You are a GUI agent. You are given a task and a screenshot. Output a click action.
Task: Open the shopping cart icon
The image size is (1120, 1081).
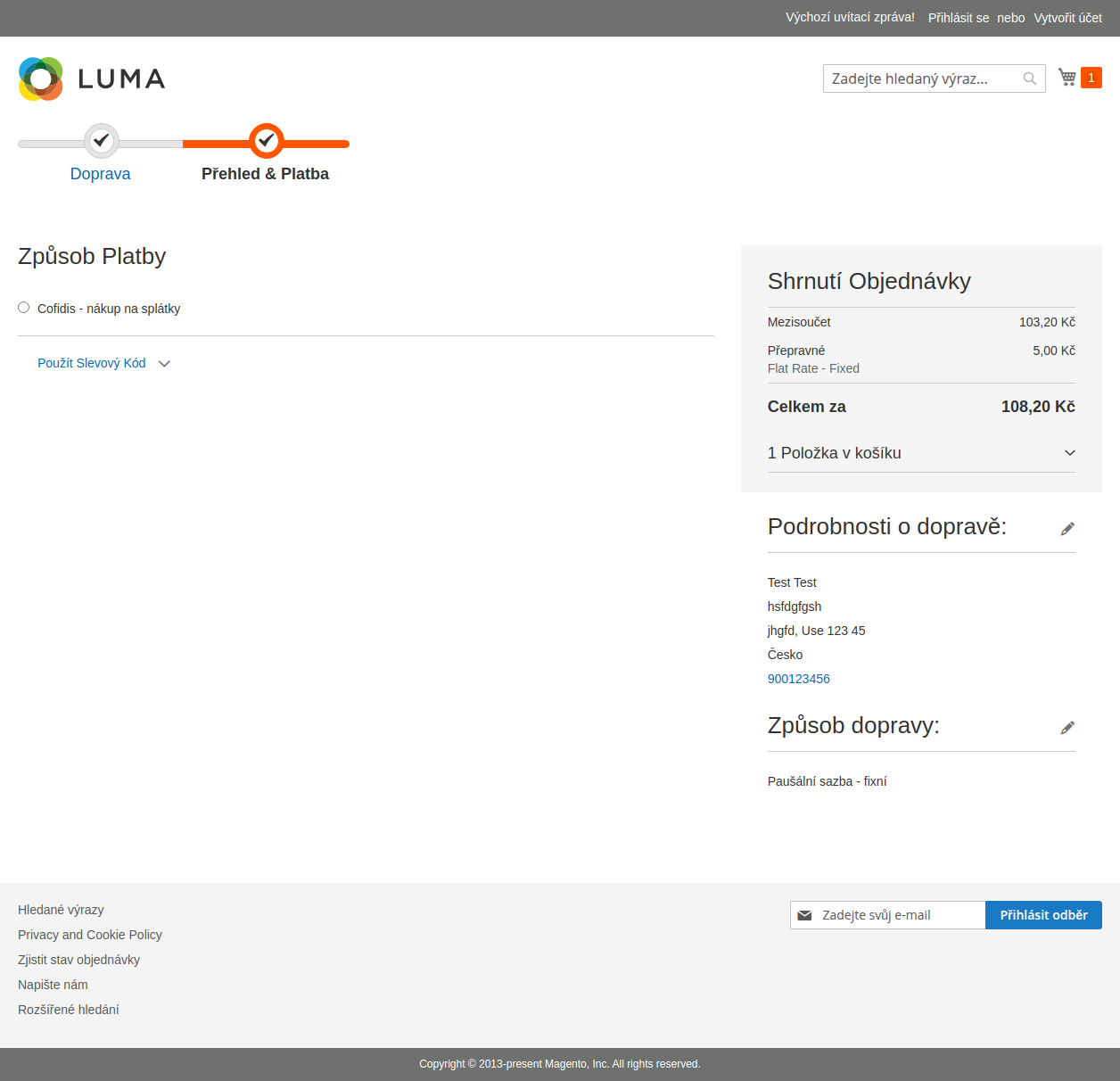coord(1067,78)
